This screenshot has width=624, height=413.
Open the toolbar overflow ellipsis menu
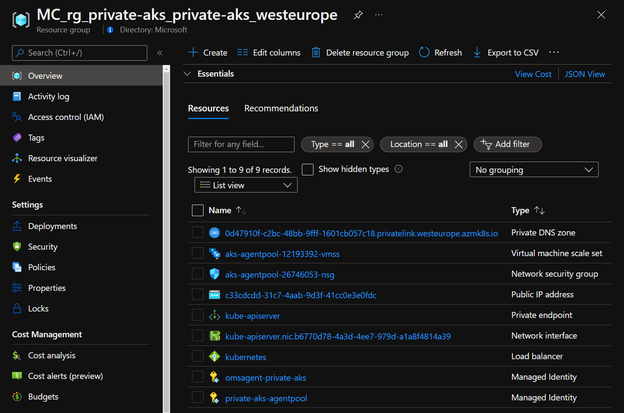(554, 53)
